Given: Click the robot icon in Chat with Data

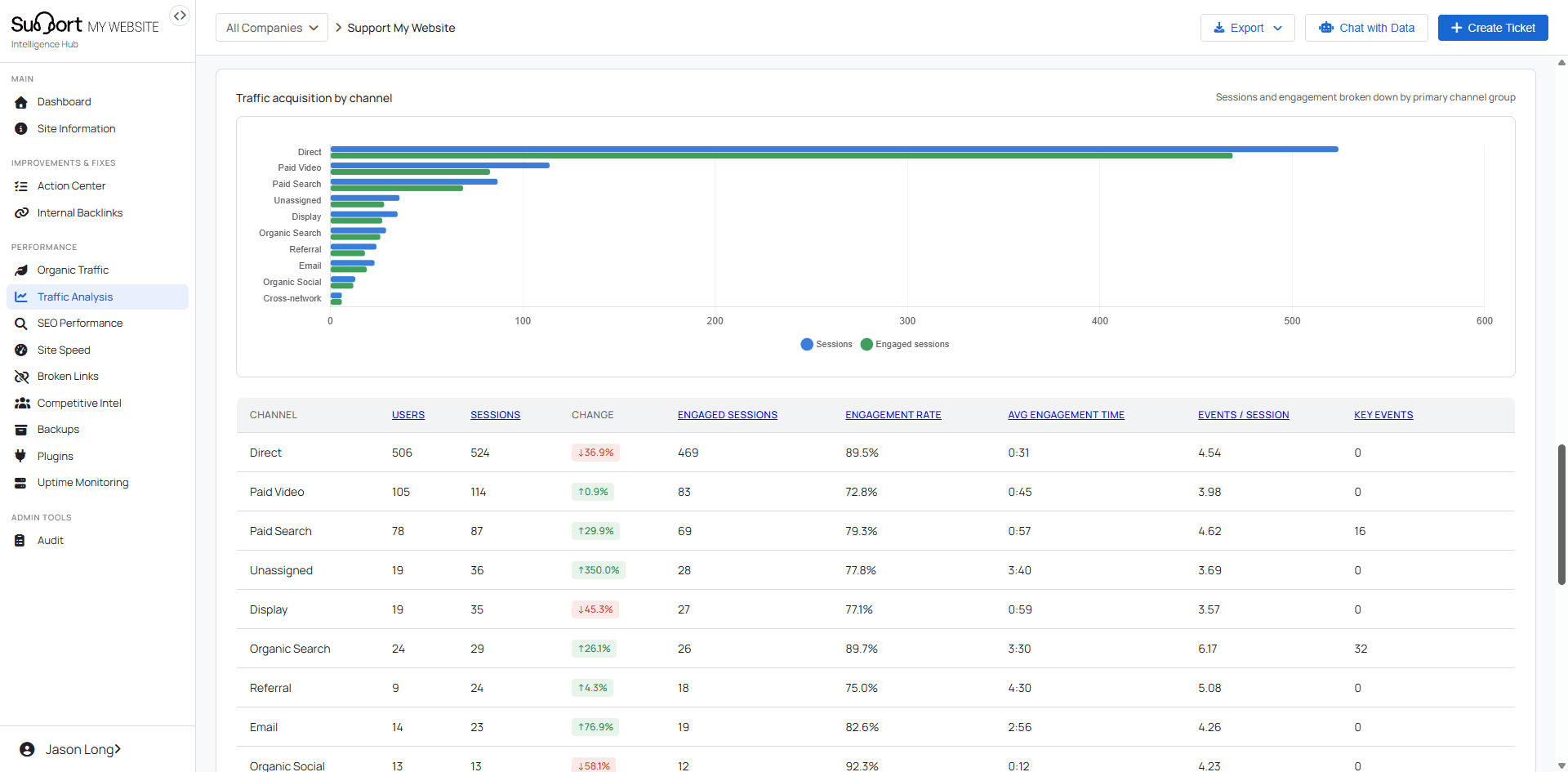Looking at the screenshot, I should point(1326,28).
